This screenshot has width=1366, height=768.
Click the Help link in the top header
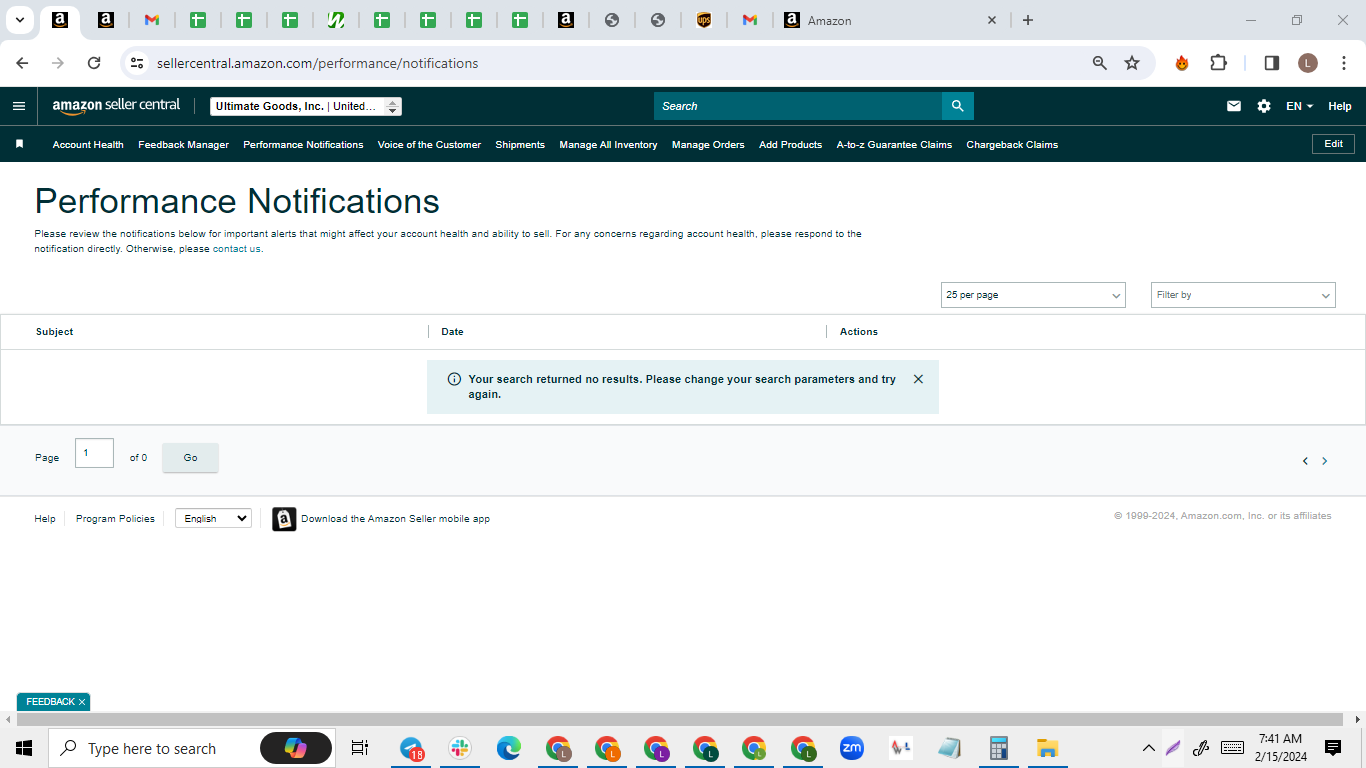(x=1339, y=106)
